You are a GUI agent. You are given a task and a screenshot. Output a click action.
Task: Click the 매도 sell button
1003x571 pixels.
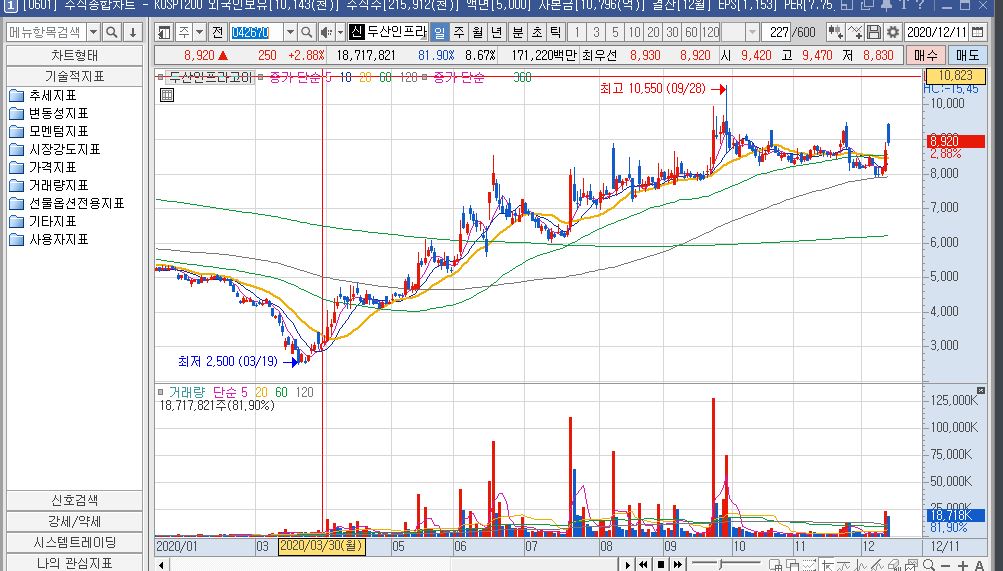[x=967, y=56]
